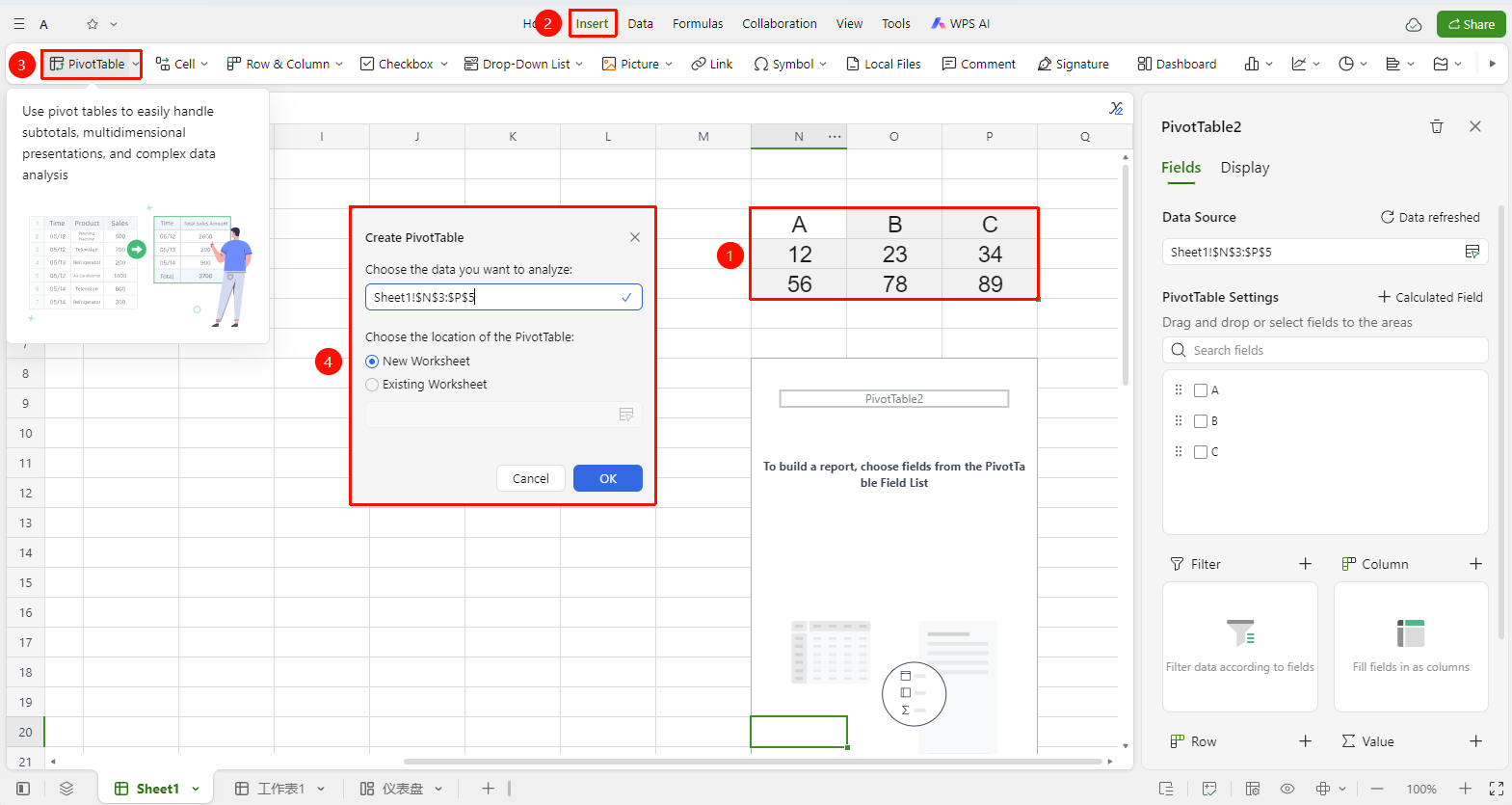The height and width of the screenshot is (805, 1512).
Task: Delete PivotTable2 with trash icon
Action: tap(1437, 126)
